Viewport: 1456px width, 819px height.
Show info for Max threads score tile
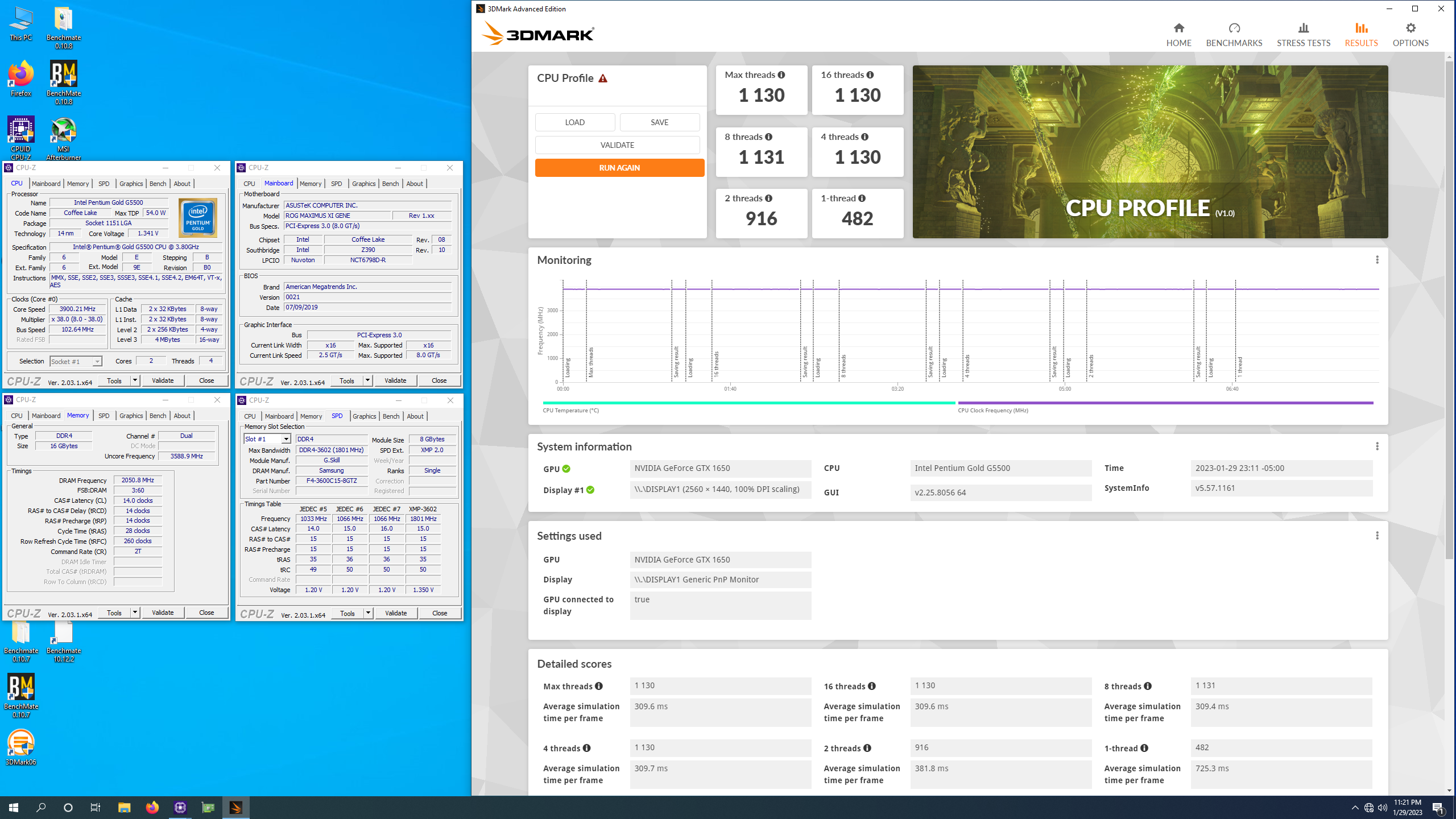(781, 75)
